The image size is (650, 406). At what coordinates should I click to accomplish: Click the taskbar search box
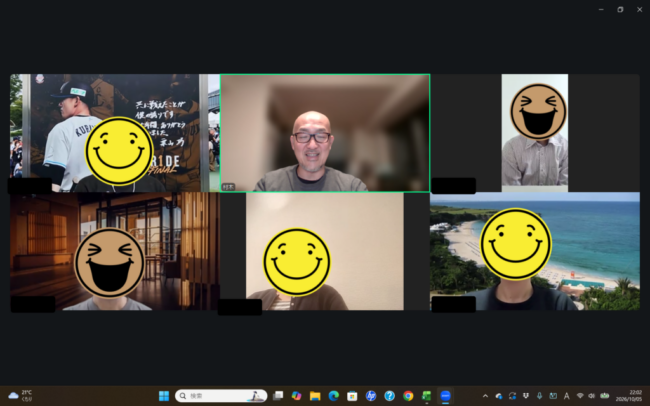pos(221,396)
